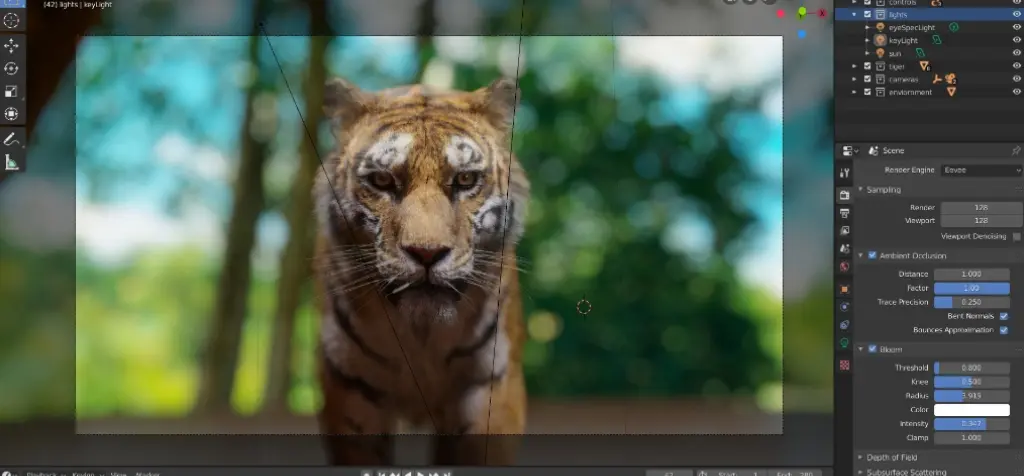Image resolution: width=1024 pixels, height=476 pixels.
Task: Click the Bloom Intensity slider
Action: [x=971, y=424]
